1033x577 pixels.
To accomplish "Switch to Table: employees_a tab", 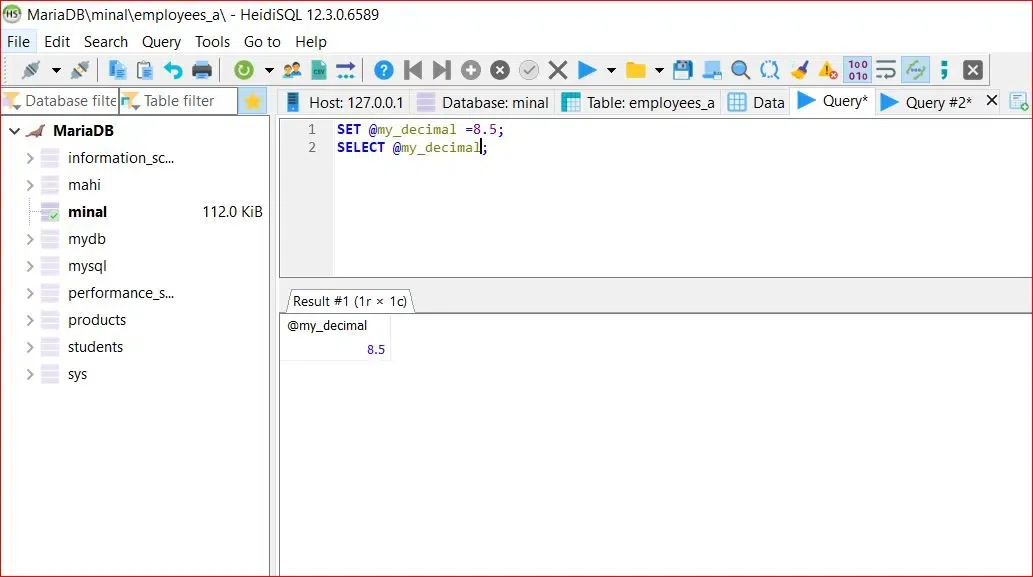I will [x=639, y=103].
